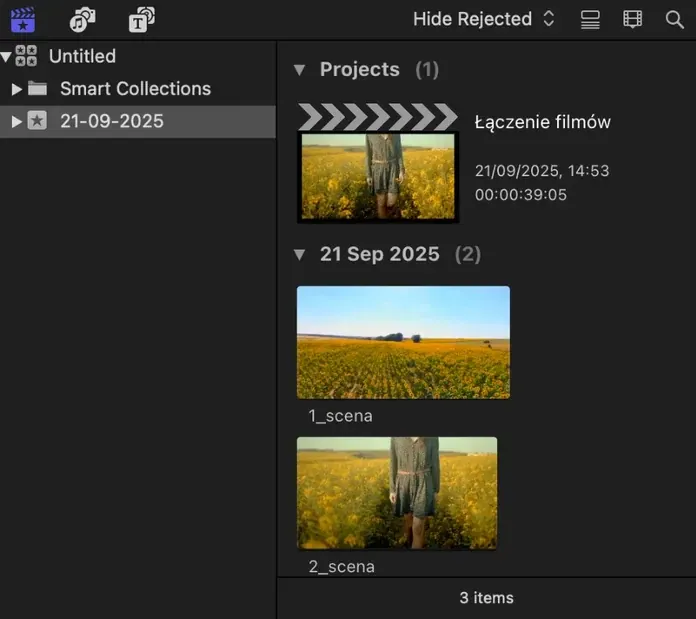Click the 1_scena clip name
The width and height of the screenshot is (696, 619).
point(340,416)
